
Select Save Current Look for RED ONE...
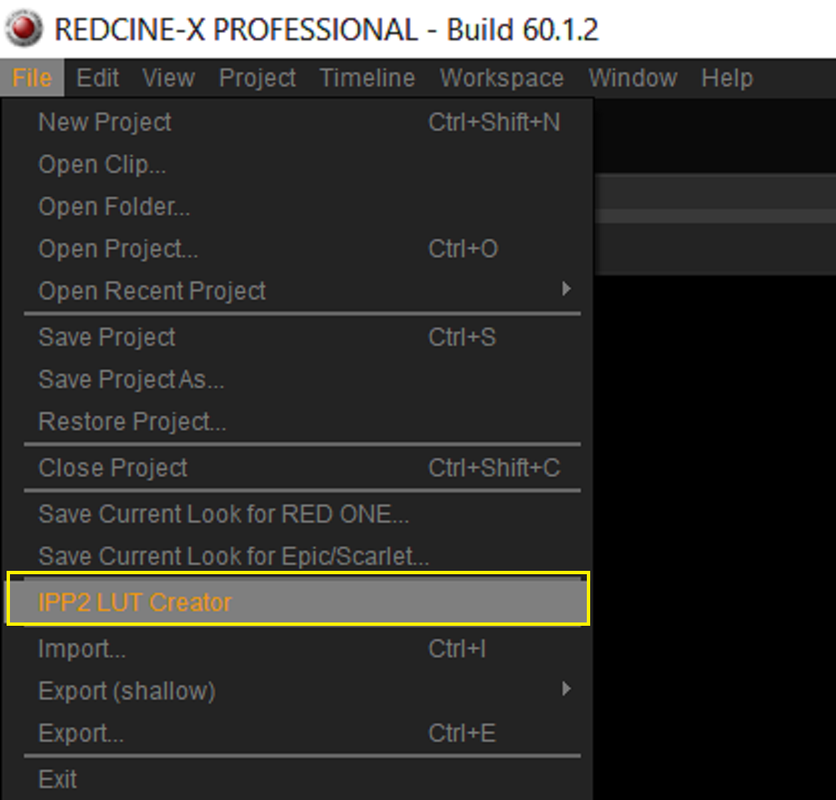click(299, 514)
